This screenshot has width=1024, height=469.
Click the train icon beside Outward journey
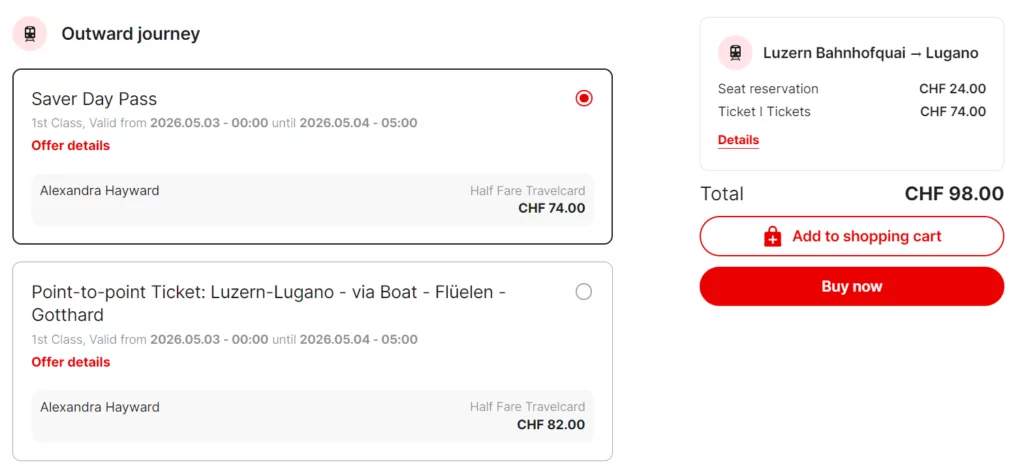pyautogui.click(x=30, y=34)
